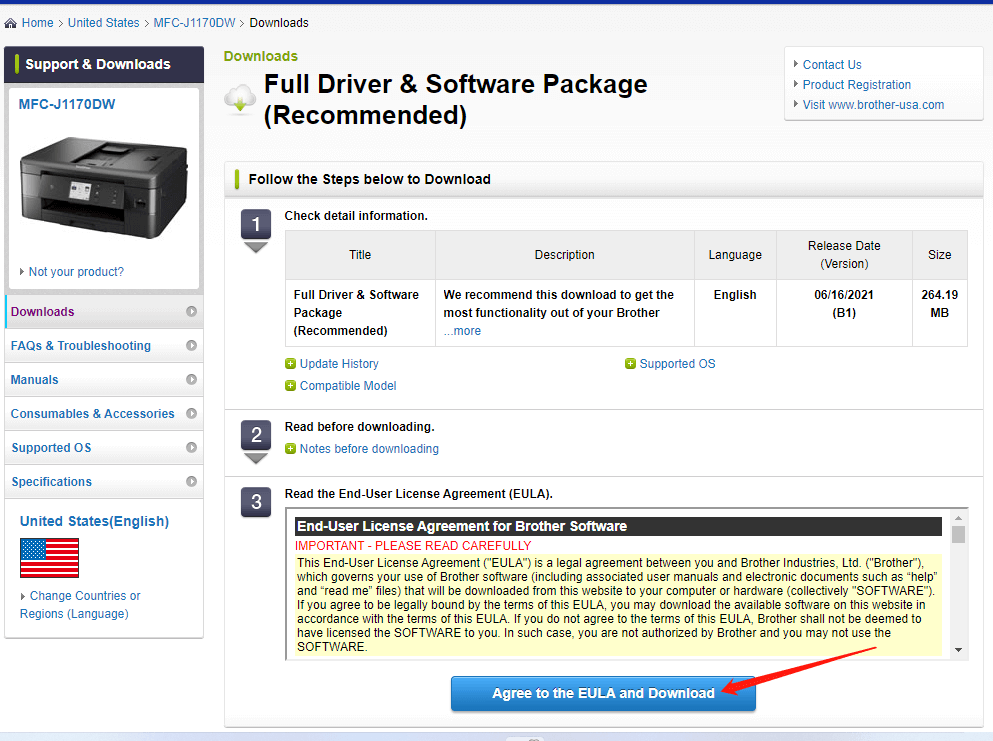Click the EULA scrollbar up arrow

959,517
